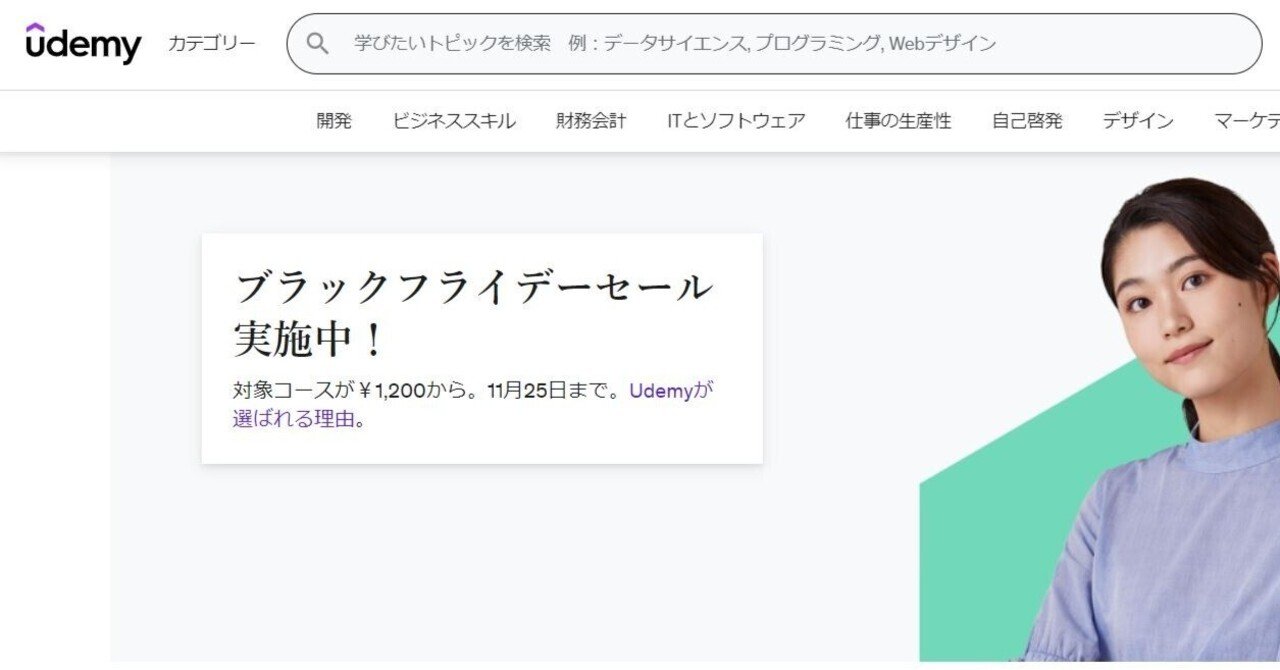Open the 自己啓発 category
Screen dimensions: 1280x670
pos(1027,120)
